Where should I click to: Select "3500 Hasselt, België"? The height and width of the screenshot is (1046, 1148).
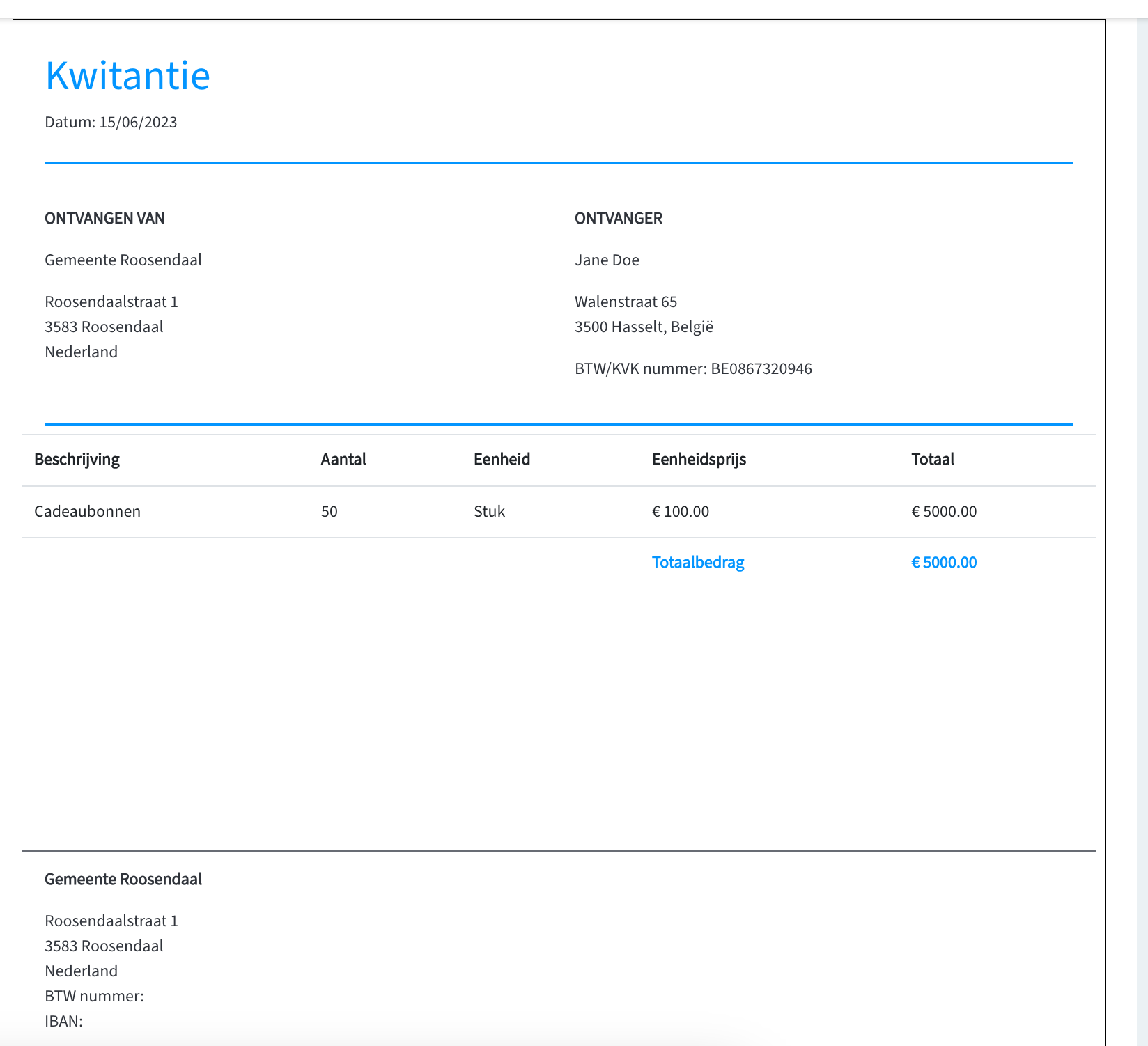[x=644, y=327]
